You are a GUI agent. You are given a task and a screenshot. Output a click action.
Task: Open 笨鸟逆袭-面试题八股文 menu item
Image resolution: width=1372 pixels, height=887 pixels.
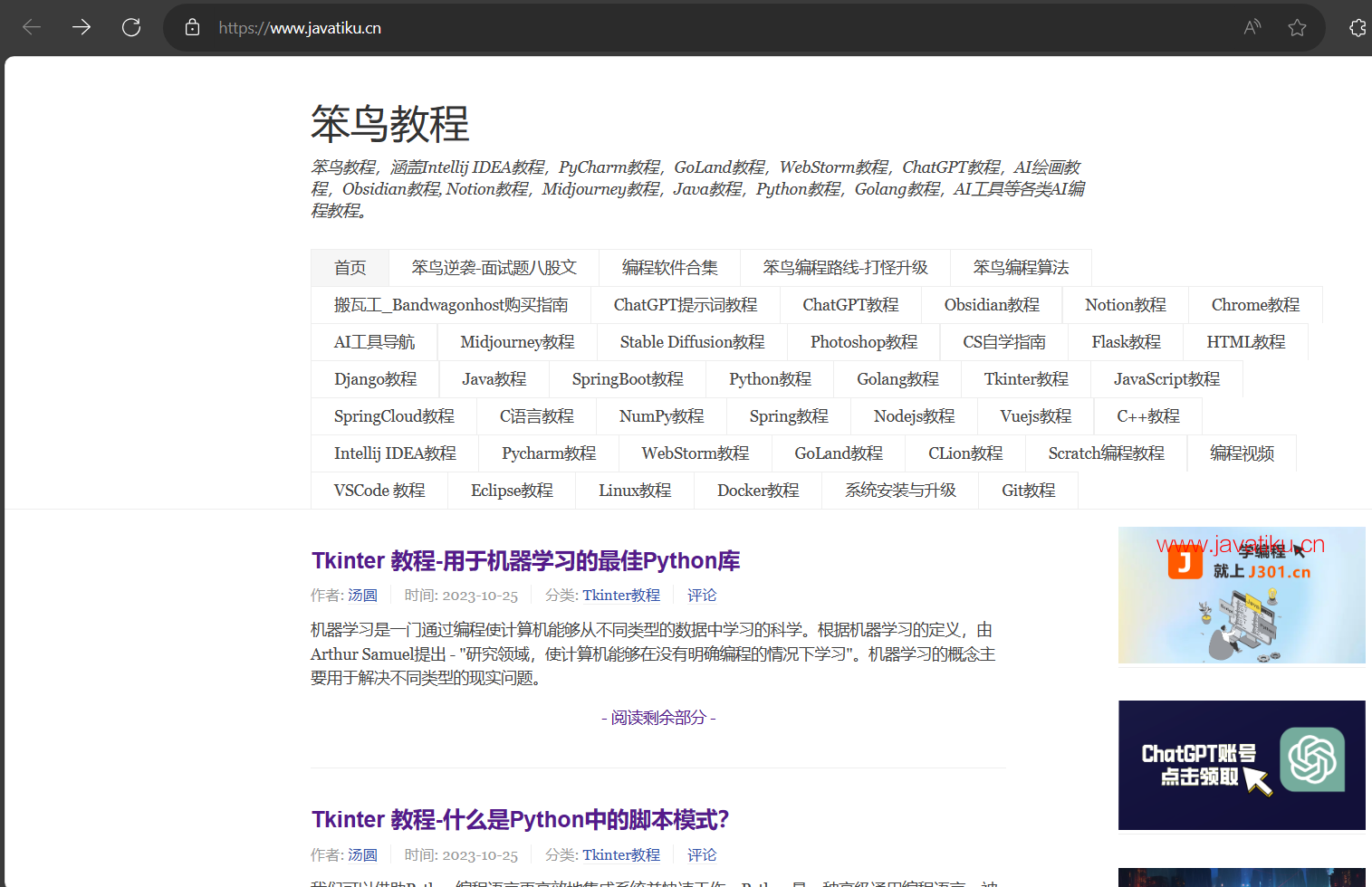click(x=494, y=268)
